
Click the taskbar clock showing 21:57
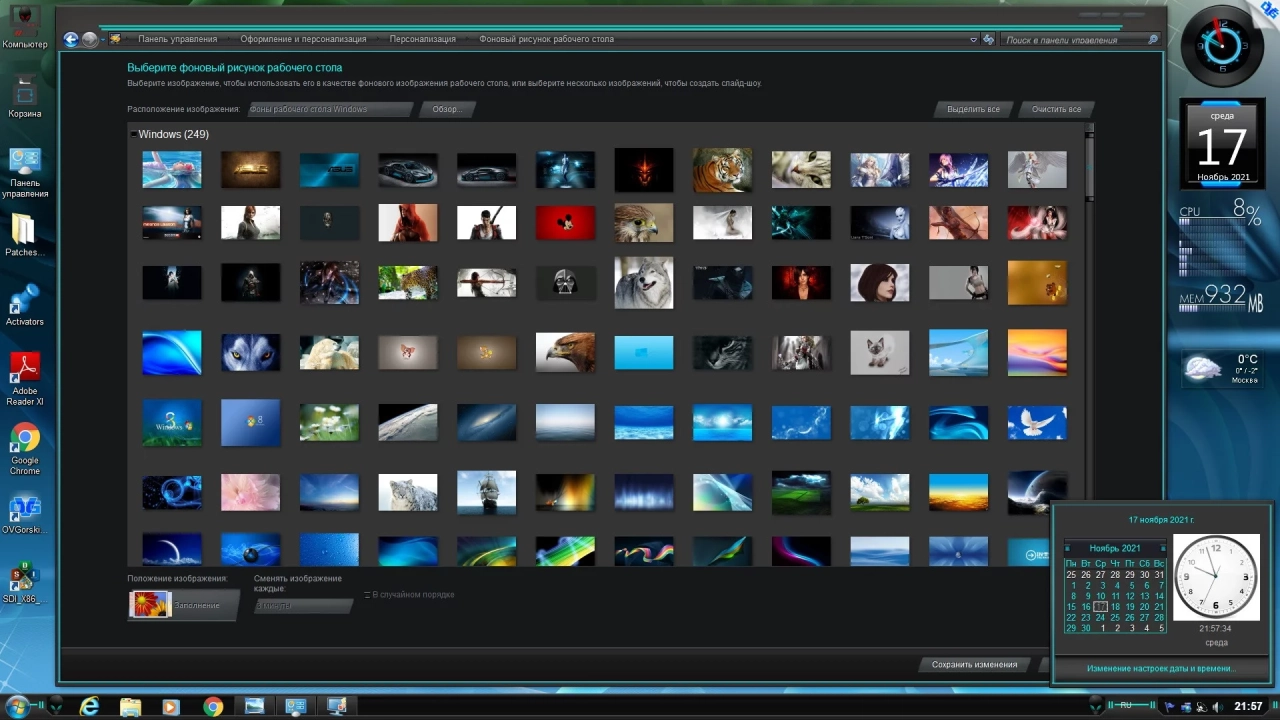[x=1248, y=706]
